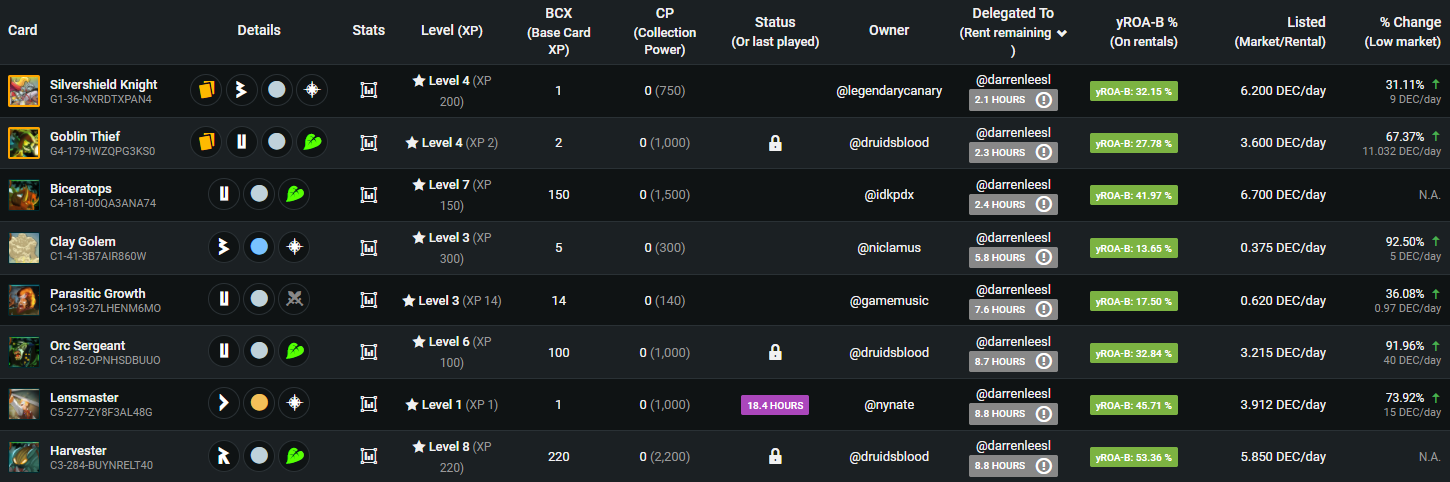The height and width of the screenshot is (482, 1450).
Task: Sort by Delegated To rent remaining arrow
Action: (x=1061, y=33)
